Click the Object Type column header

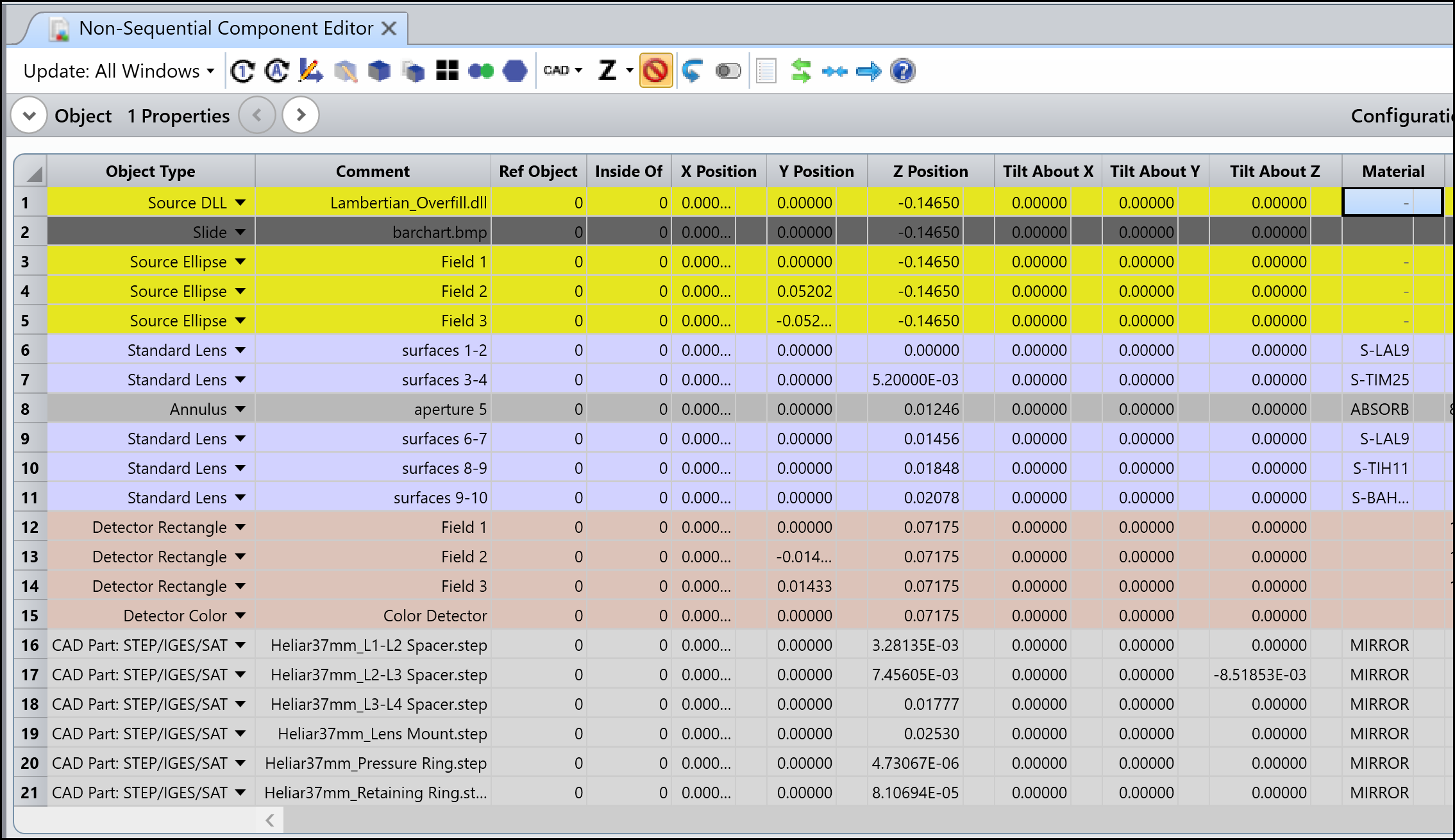151,171
